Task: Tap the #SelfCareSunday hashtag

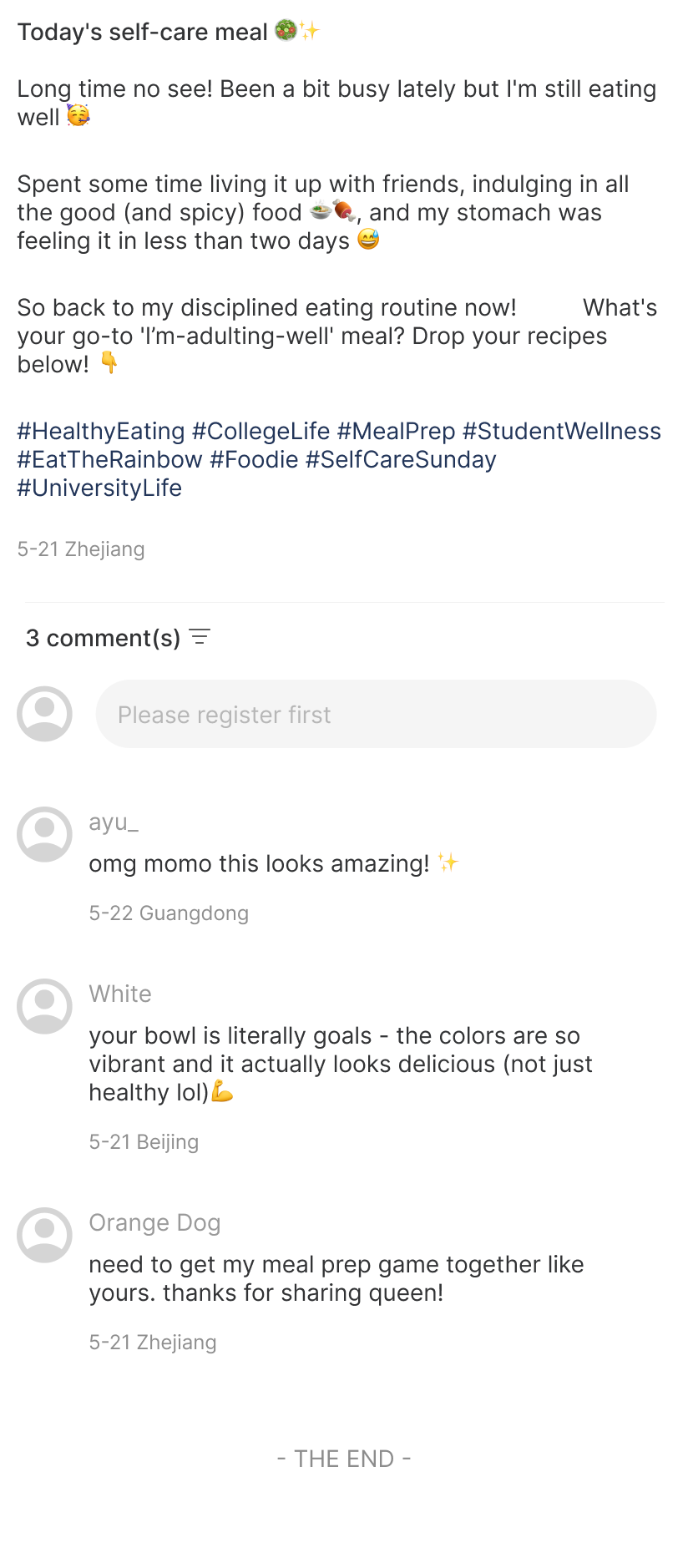Action: pos(401,459)
